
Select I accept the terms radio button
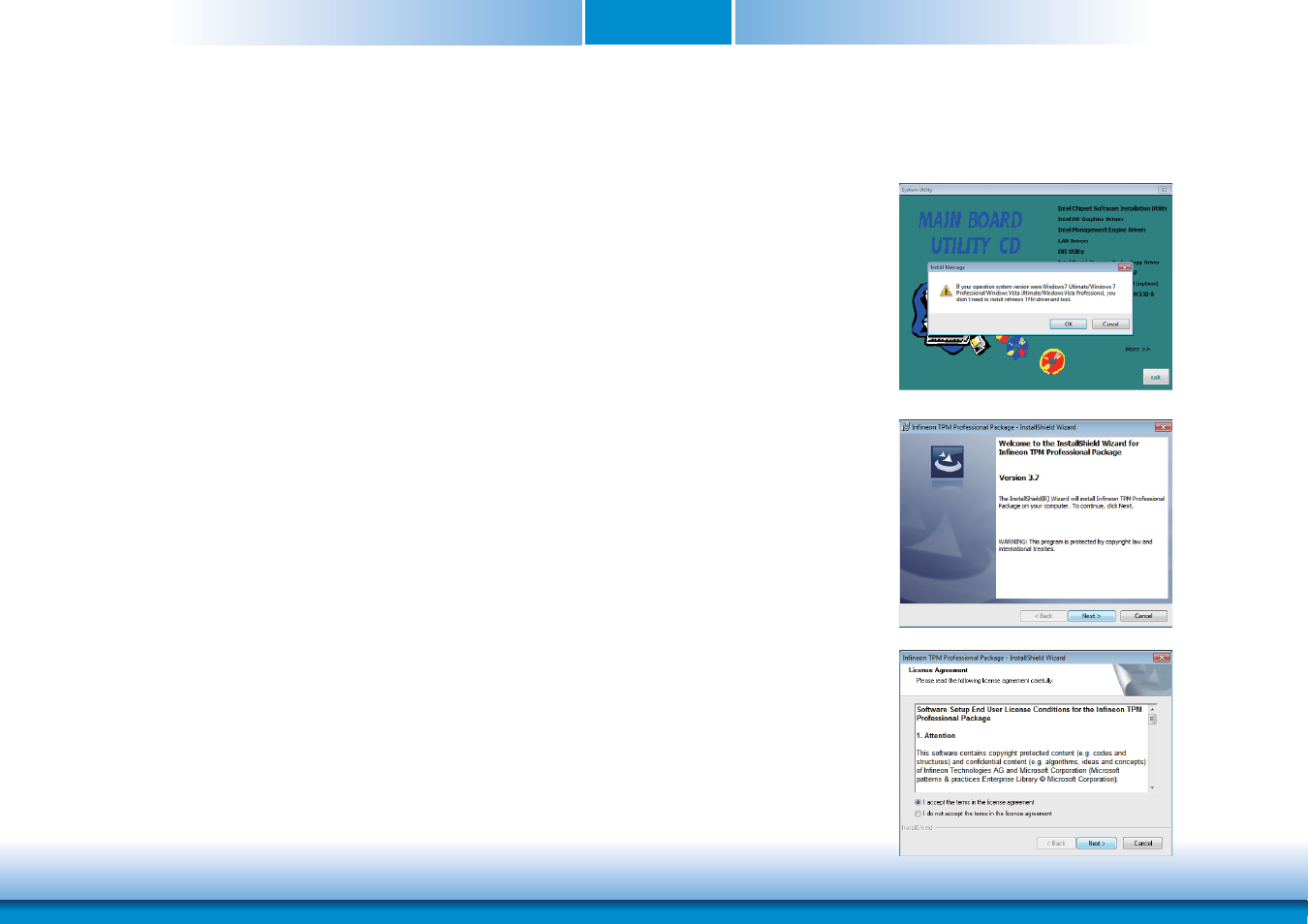pos(918,803)
